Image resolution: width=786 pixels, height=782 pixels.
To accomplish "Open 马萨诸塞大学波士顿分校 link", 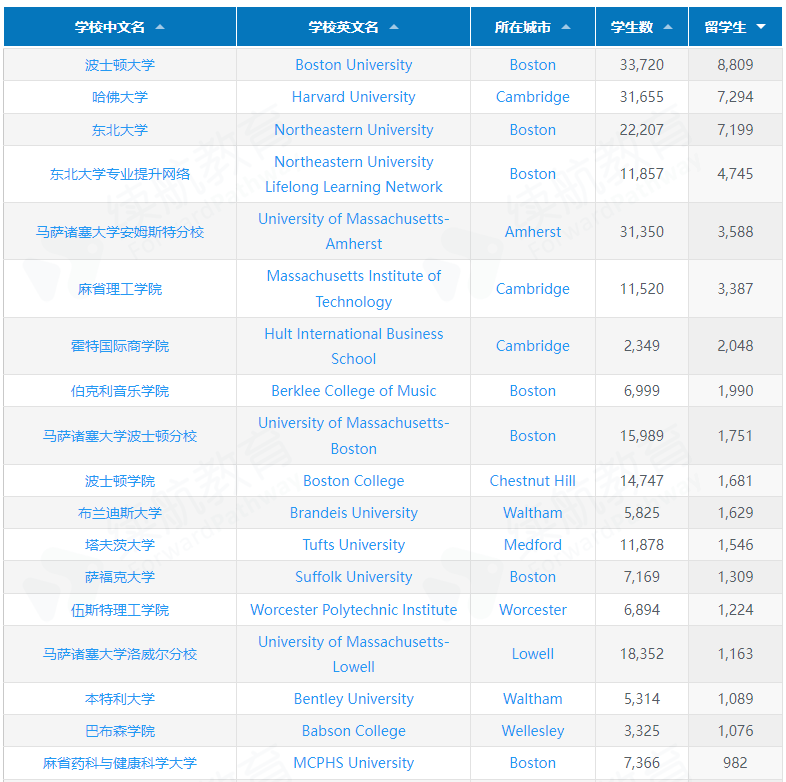I will (120, 436).
